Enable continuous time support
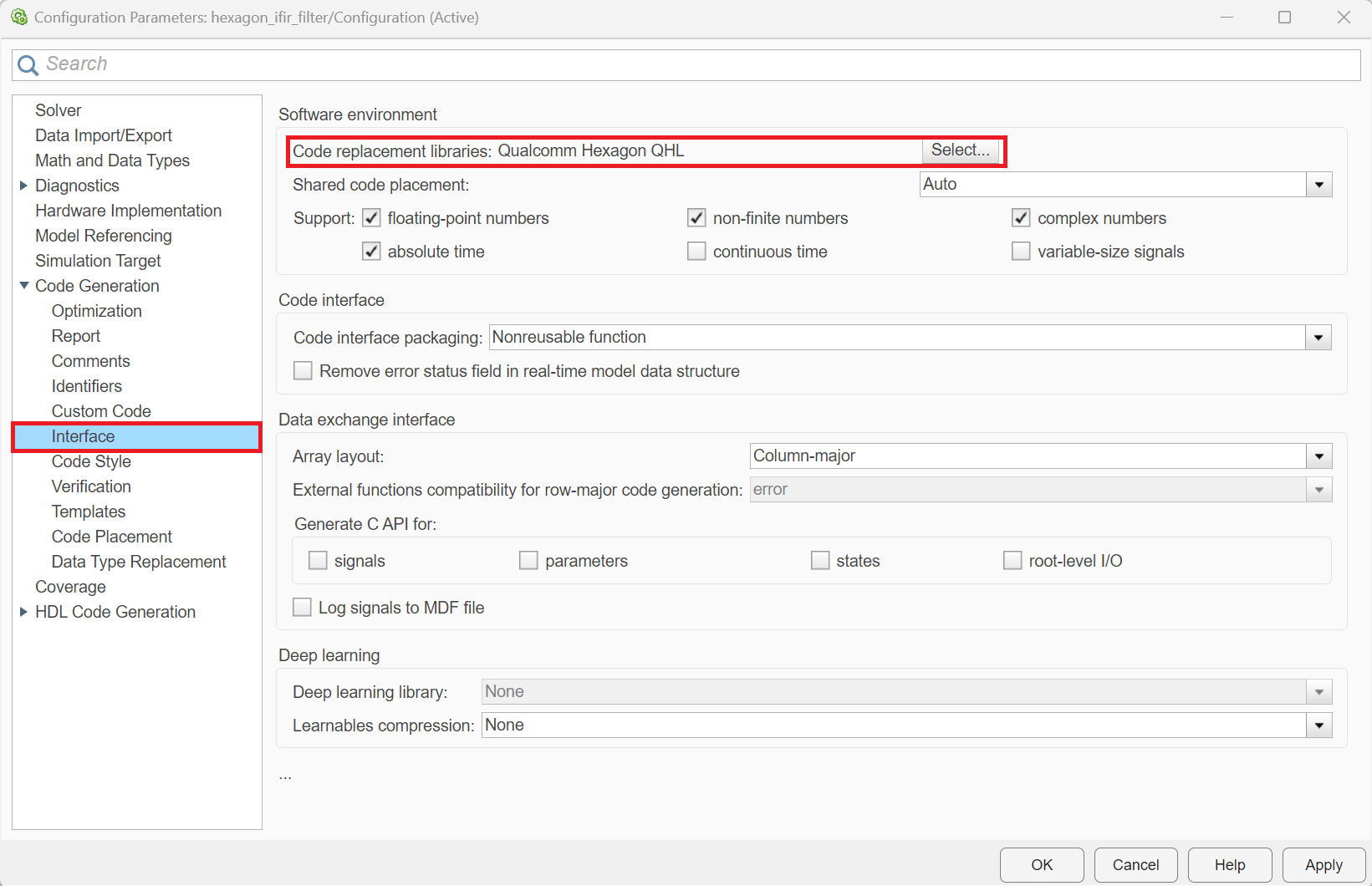 pos(696,252)
